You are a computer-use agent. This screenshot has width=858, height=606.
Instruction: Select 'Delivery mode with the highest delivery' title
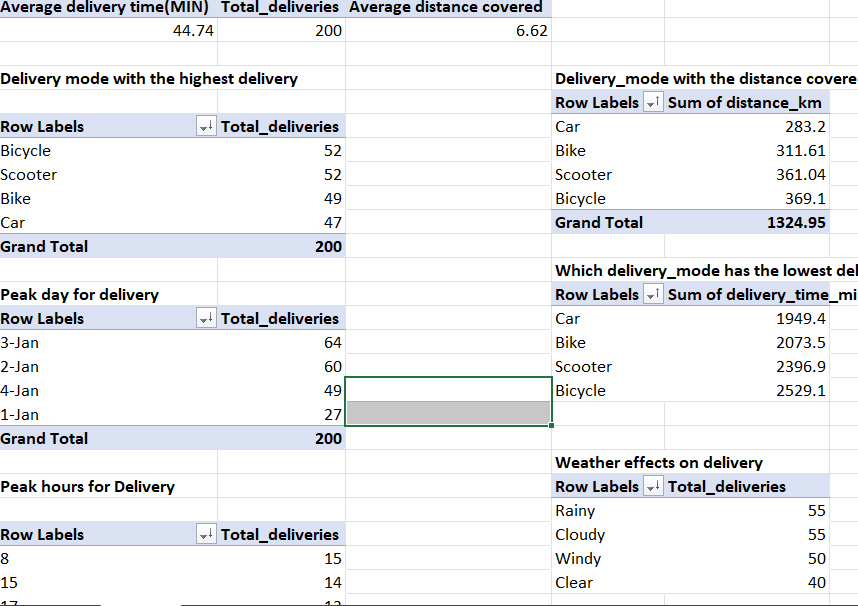pyautogui.click(x=149, y=79)
